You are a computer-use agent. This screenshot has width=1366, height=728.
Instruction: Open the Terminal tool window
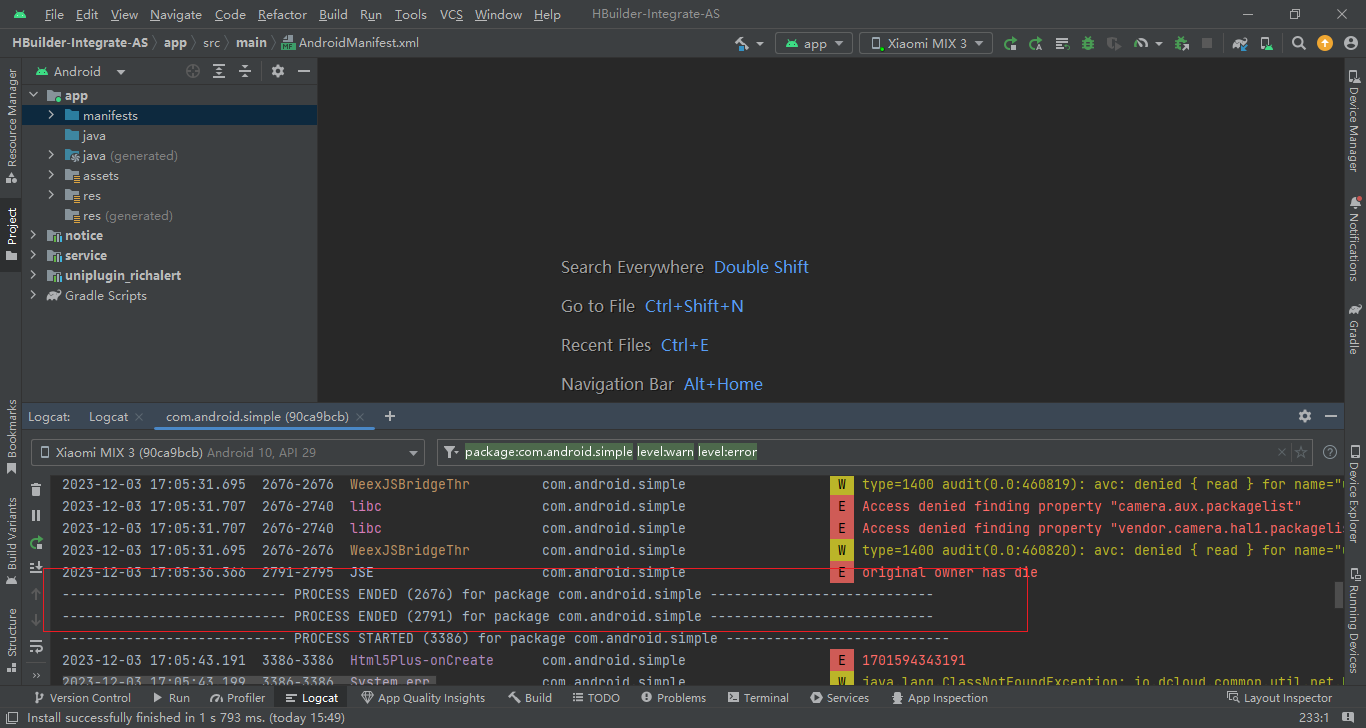click(x=756, y=698)
